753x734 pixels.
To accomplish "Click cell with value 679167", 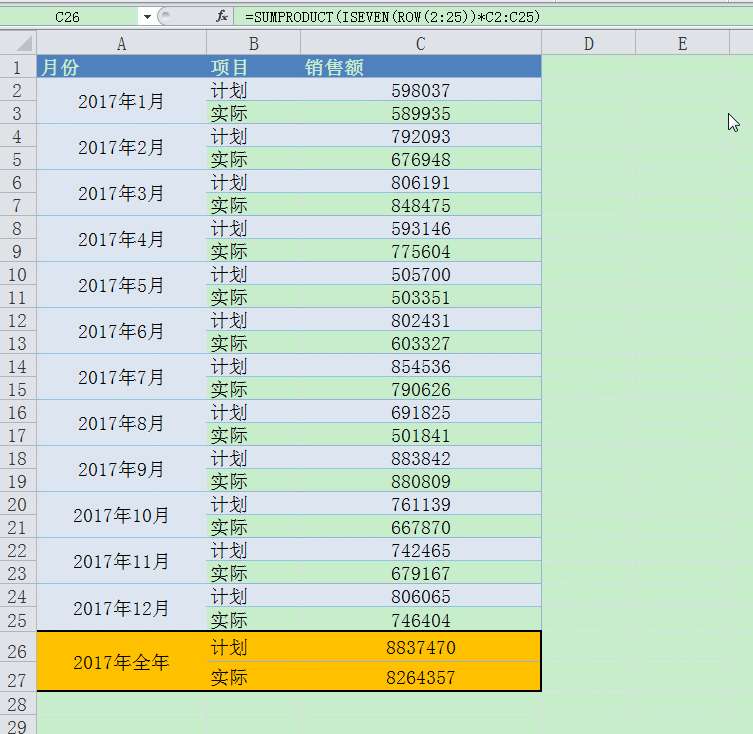I will [421, 573].
